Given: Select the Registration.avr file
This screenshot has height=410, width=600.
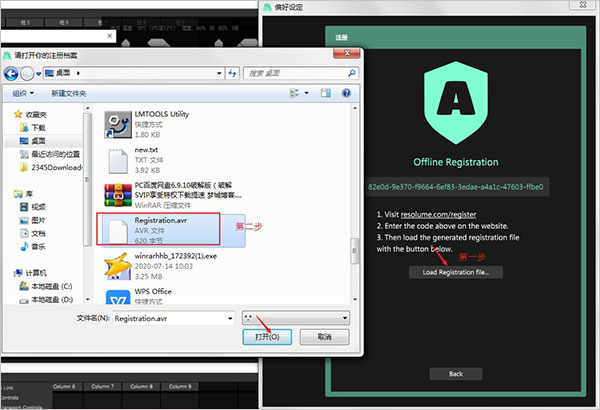Looking at the screenshot, I should point(174,230).
